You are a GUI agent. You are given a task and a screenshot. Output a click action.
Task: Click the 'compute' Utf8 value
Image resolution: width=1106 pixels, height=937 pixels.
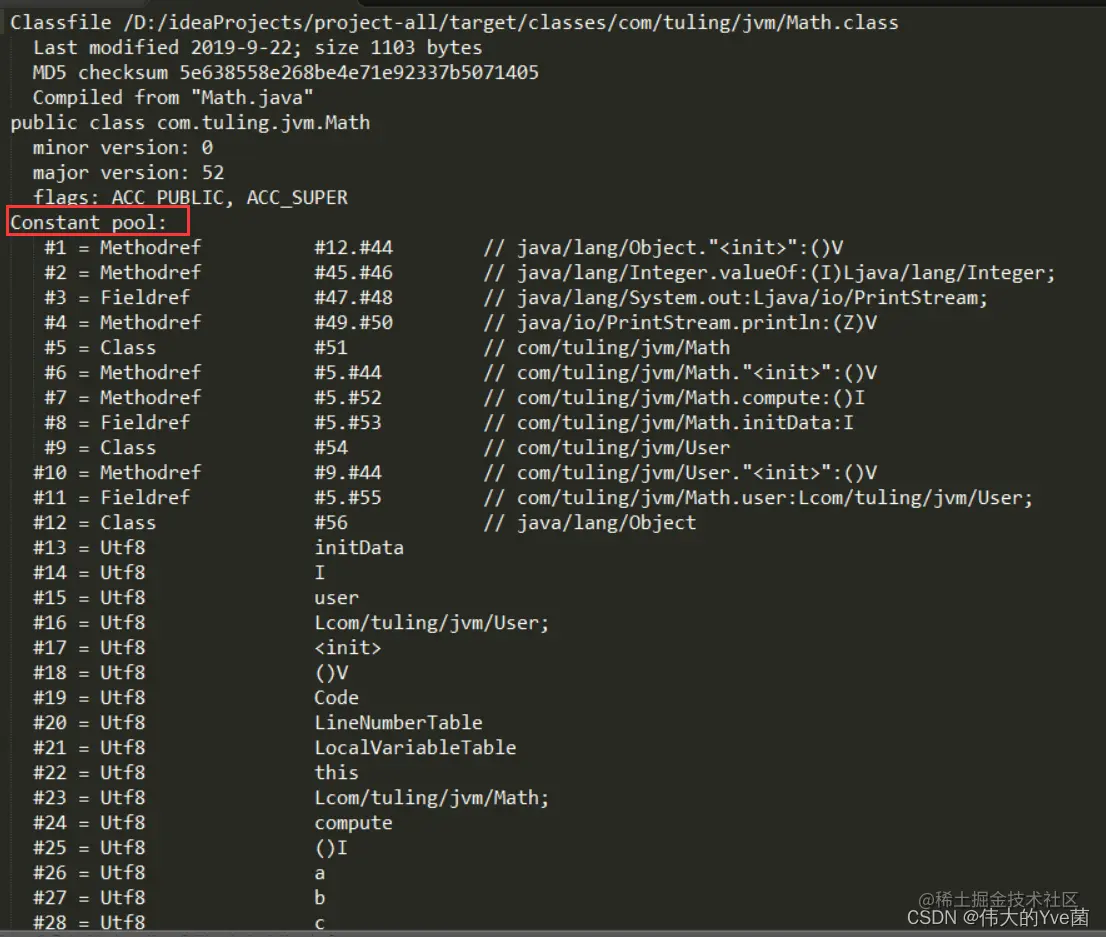353,823
